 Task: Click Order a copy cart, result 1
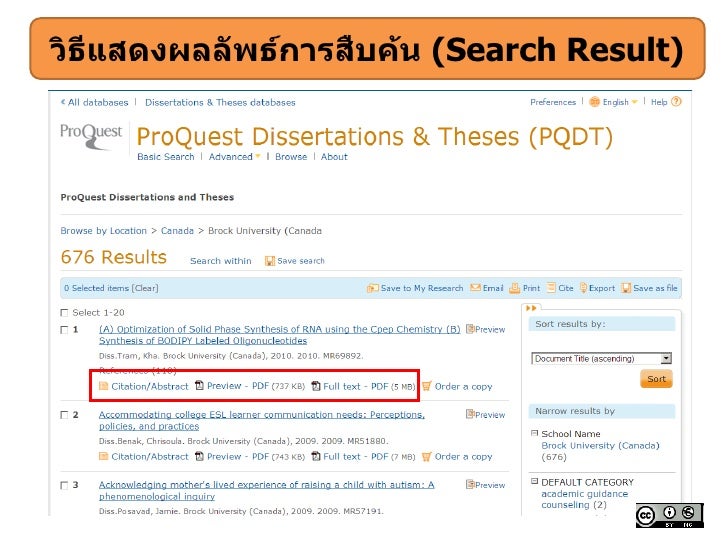tap(427, 386)
